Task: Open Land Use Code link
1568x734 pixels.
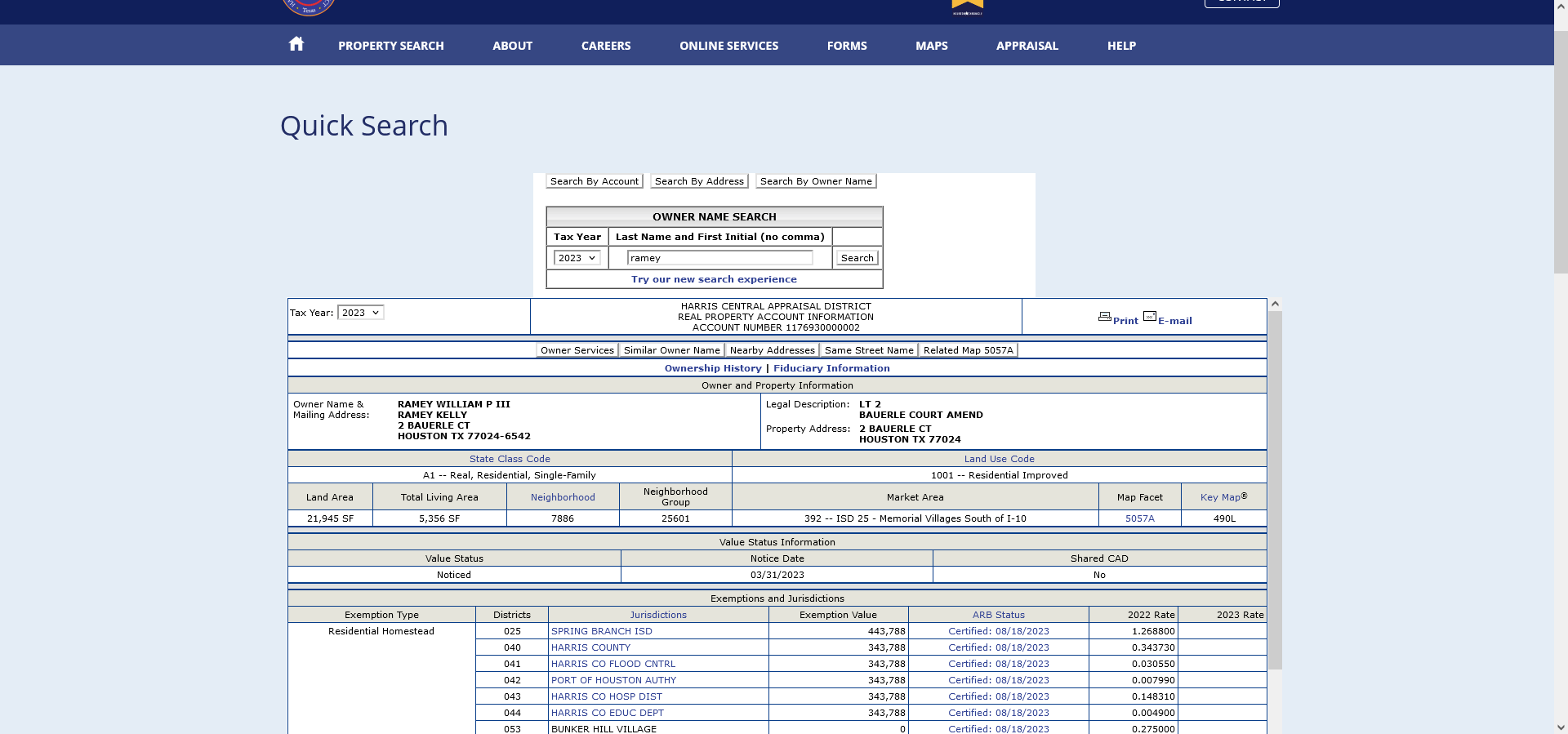Action: click(999, 459)
